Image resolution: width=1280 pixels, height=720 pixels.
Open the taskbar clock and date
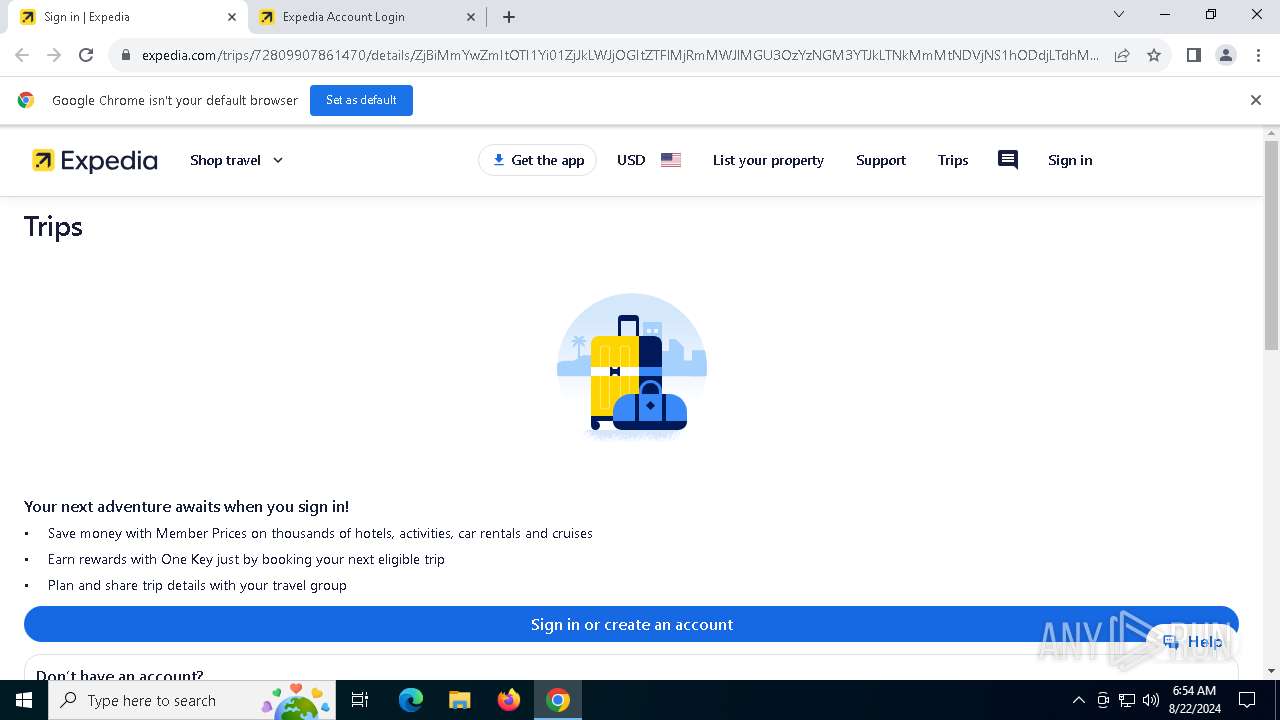[1194, 700]
